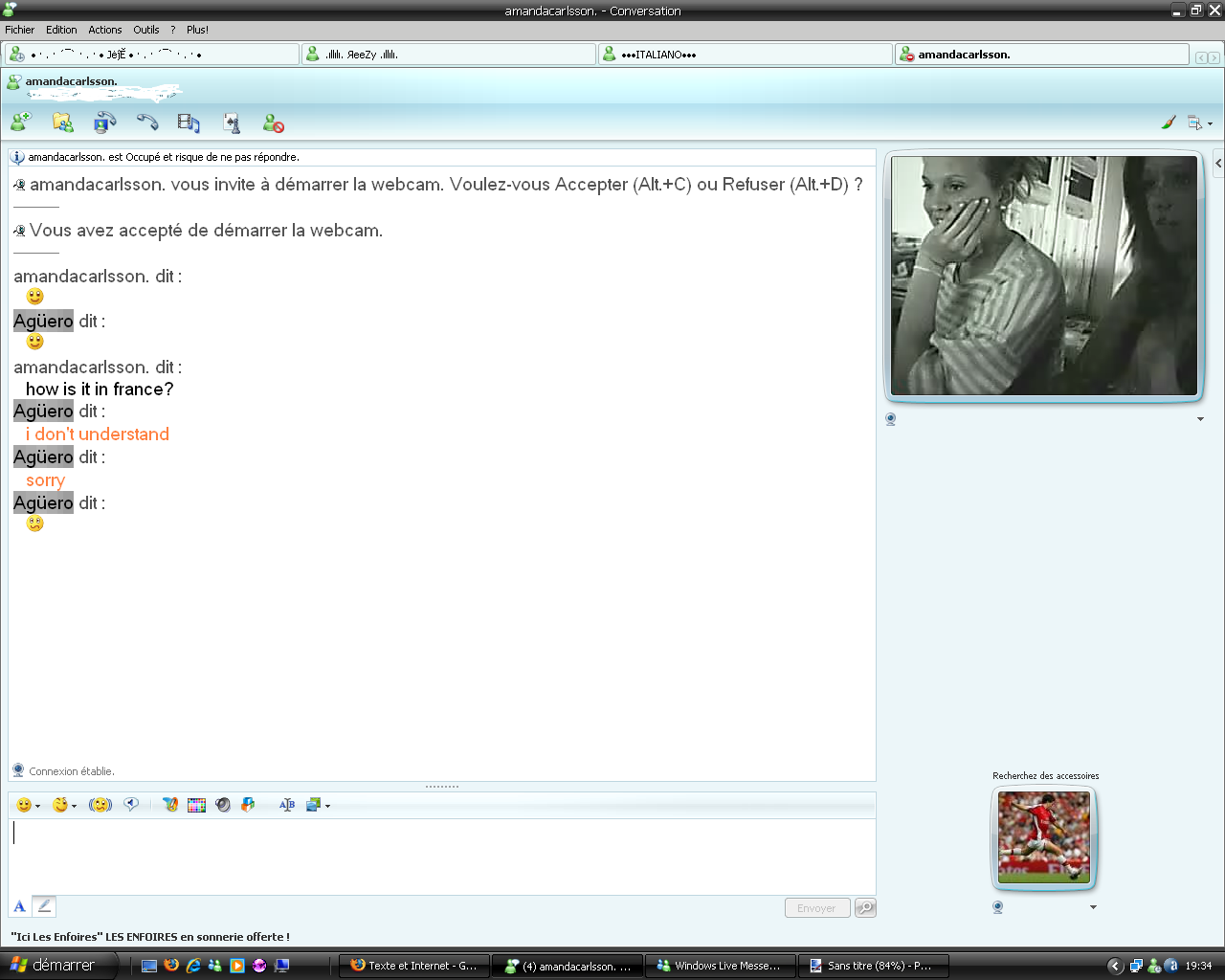The width and height of the screenshot is (1225, 980).
Task: Click the Les Enfoires ringtone ad link
Action: point(150,937)
